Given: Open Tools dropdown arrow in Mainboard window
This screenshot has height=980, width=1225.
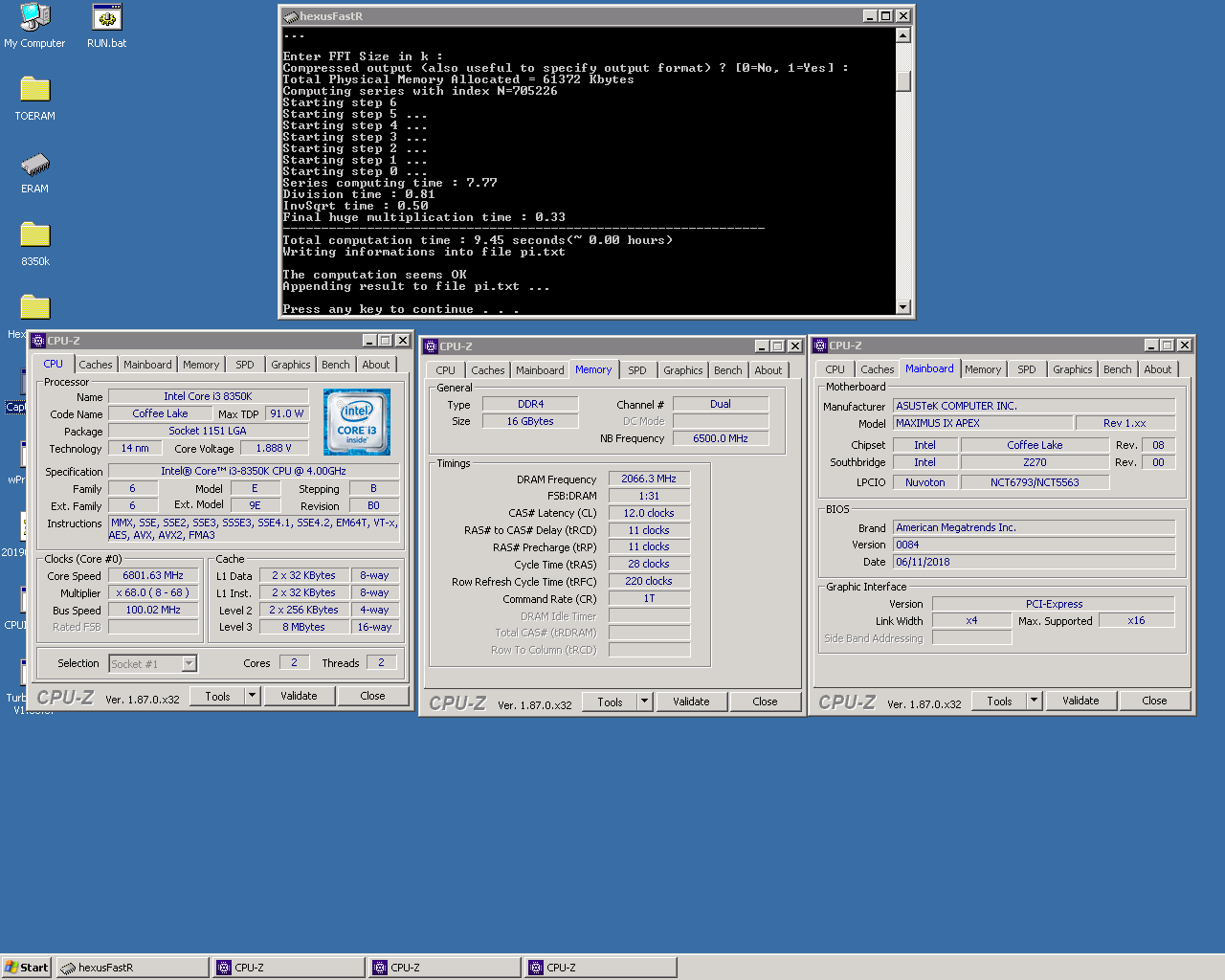Looking at the screenshot, I should click(1035, 701).
